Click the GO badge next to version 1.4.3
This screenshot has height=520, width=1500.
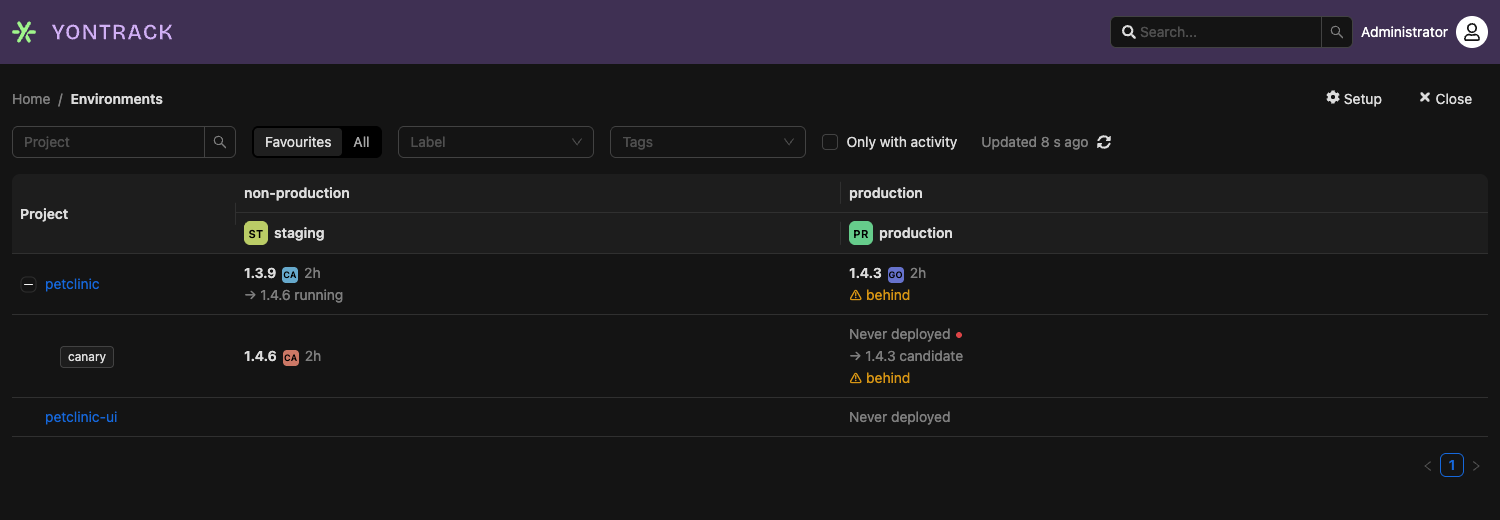point(896,274)
